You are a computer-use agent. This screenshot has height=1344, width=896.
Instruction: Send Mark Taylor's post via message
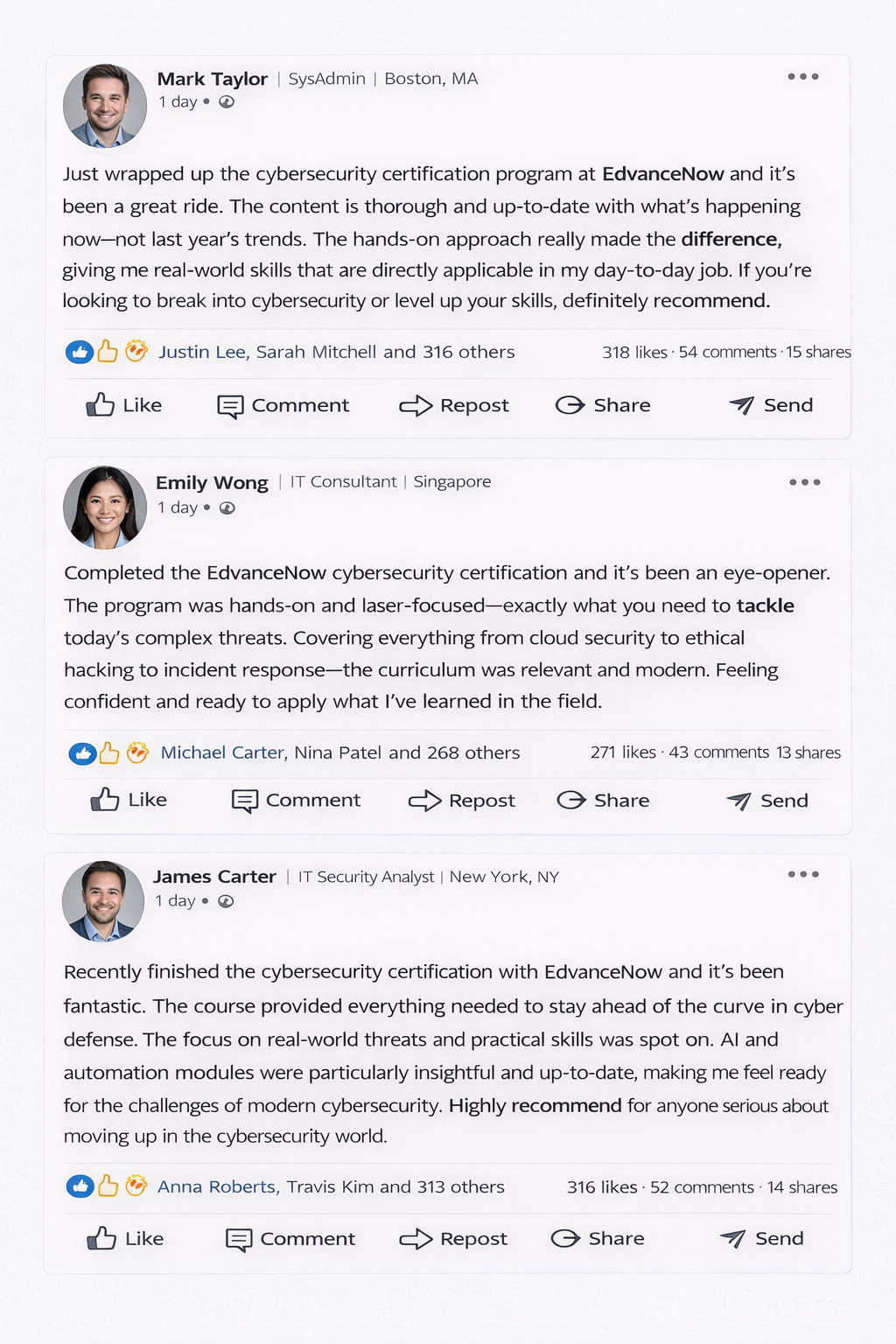[771, 405]
